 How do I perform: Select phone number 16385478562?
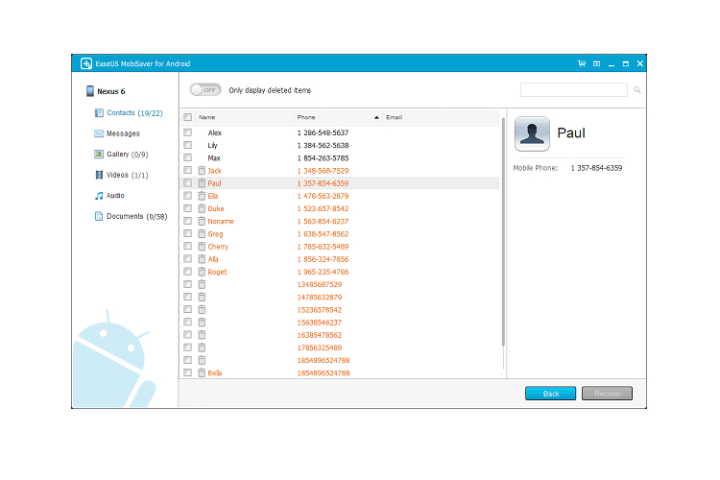(x=320, y=335)
